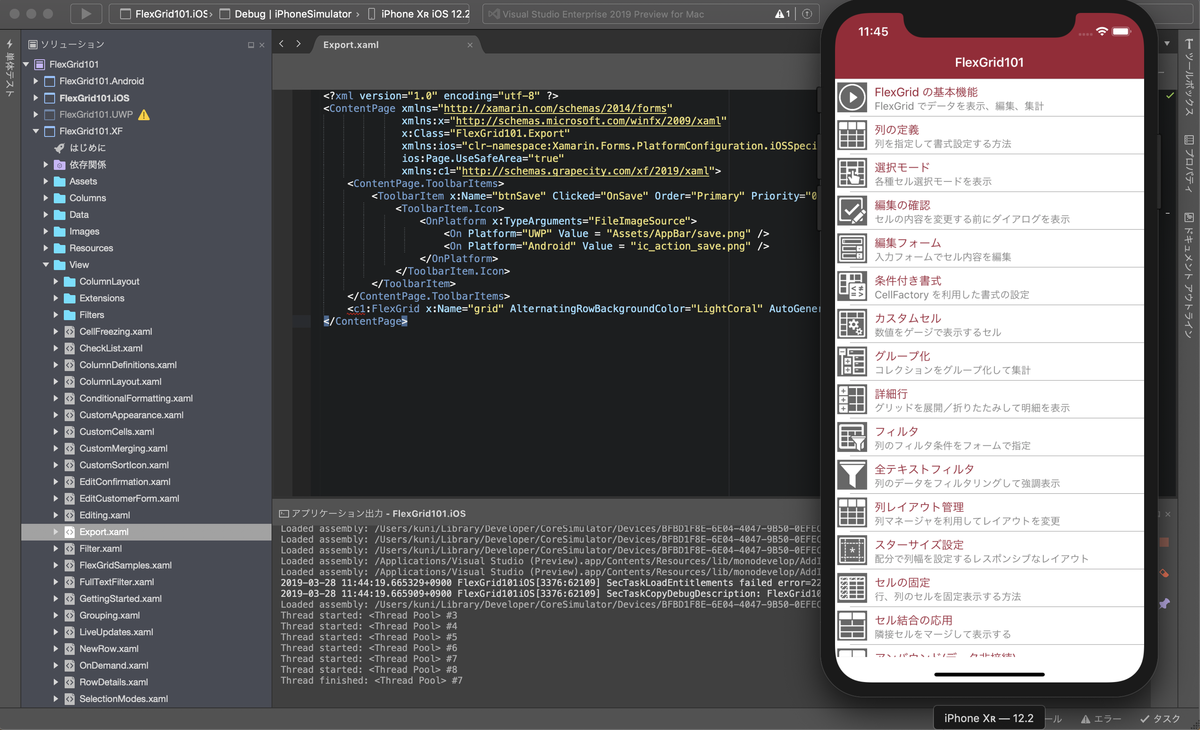This screenshot has height=730, width=1200.
Task: Tap the スターサイズ設定 icon
Action: [x=852, y=550]
